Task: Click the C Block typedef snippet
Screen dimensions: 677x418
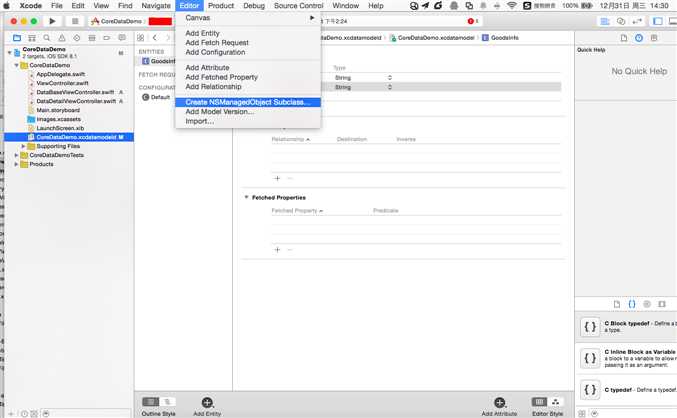Action: [x=626, y=327]
